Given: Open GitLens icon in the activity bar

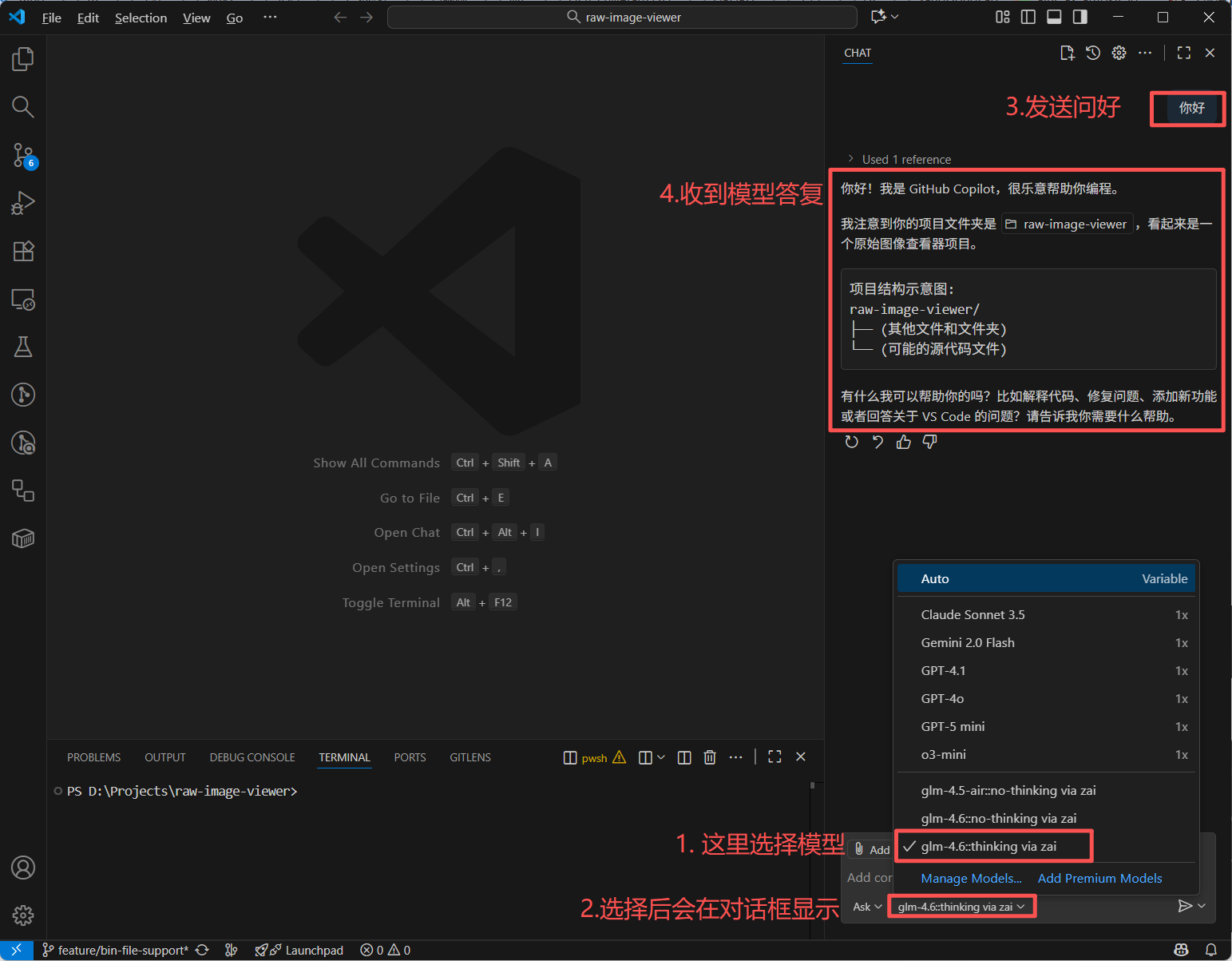Looking at the screenshot, I should [23, 395].
